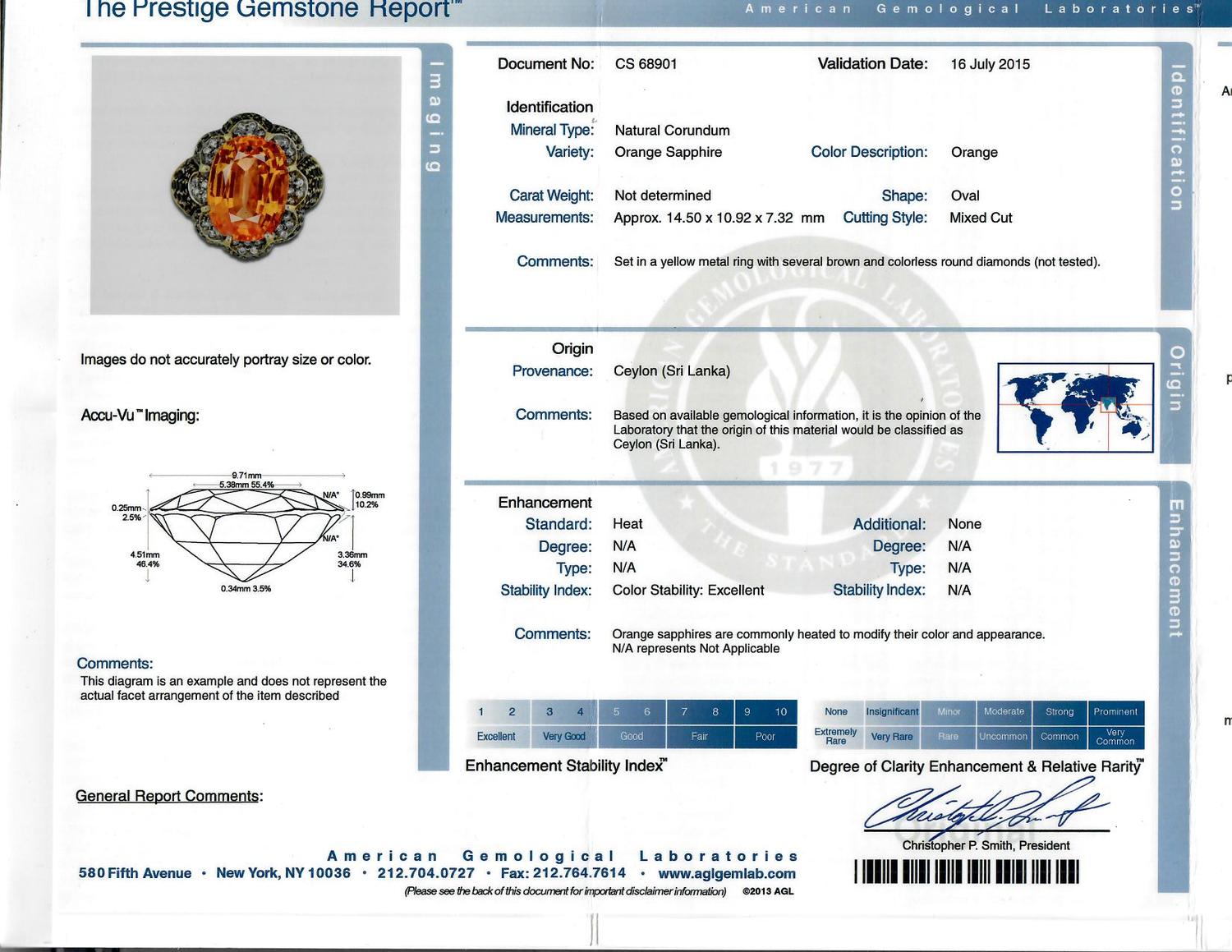Click the Provenance value Ceylon (Sri Lanka)
1232x952 pixels.
click(x=672, y=370)
